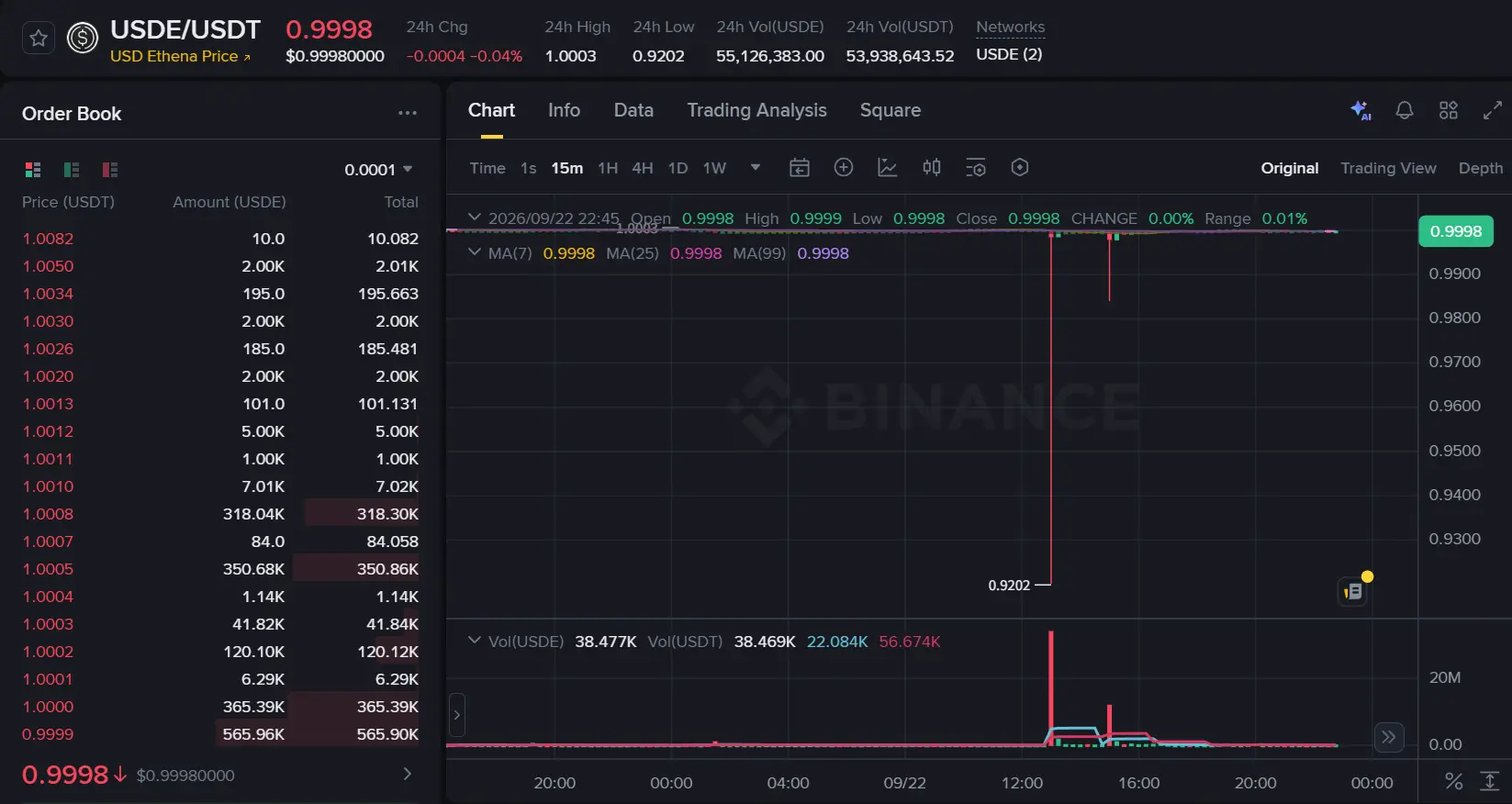Open the Networks info label
1512x804 pixels.
pos(1010,28)
